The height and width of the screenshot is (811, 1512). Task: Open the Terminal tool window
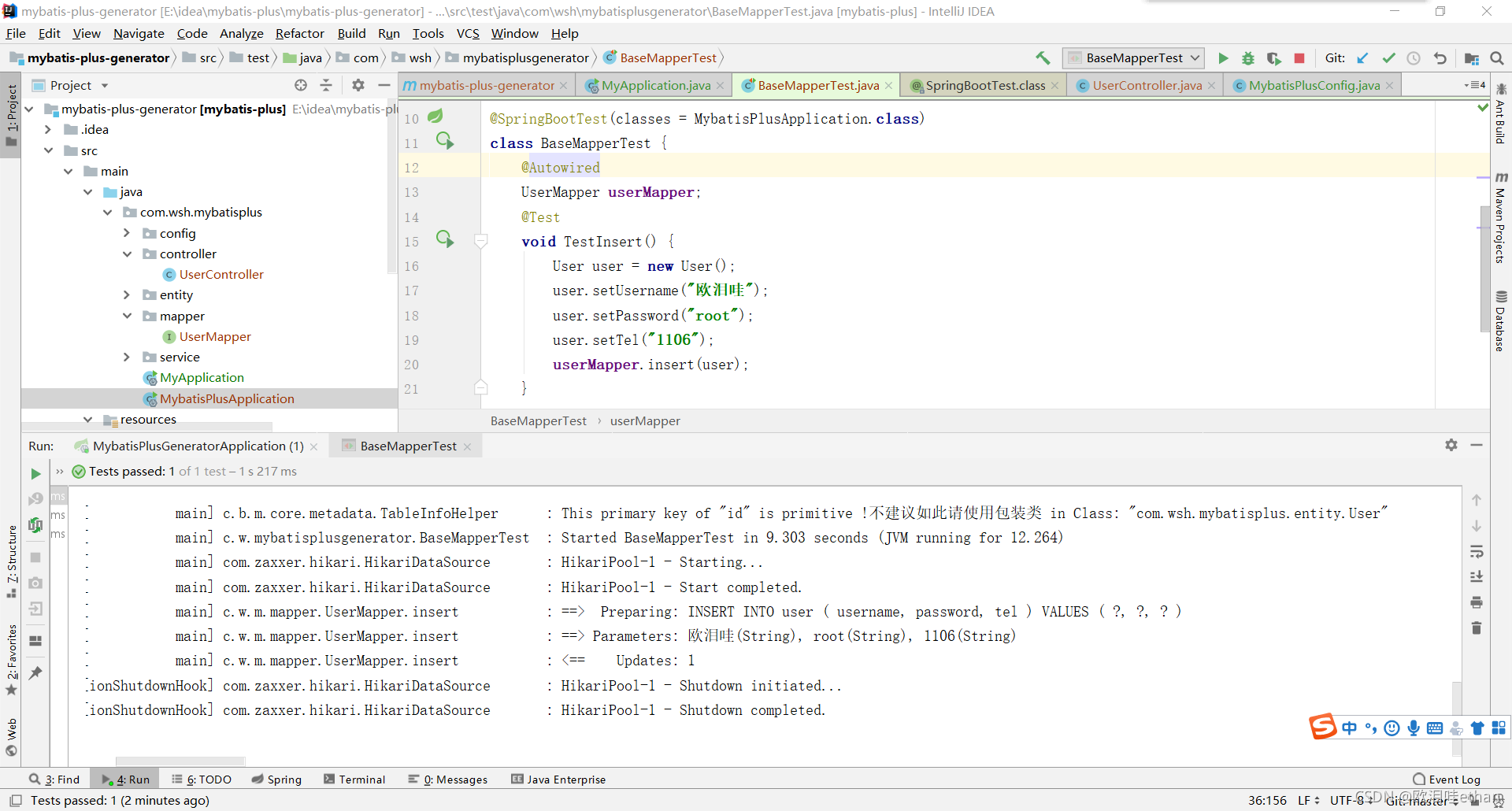(354, 779)
